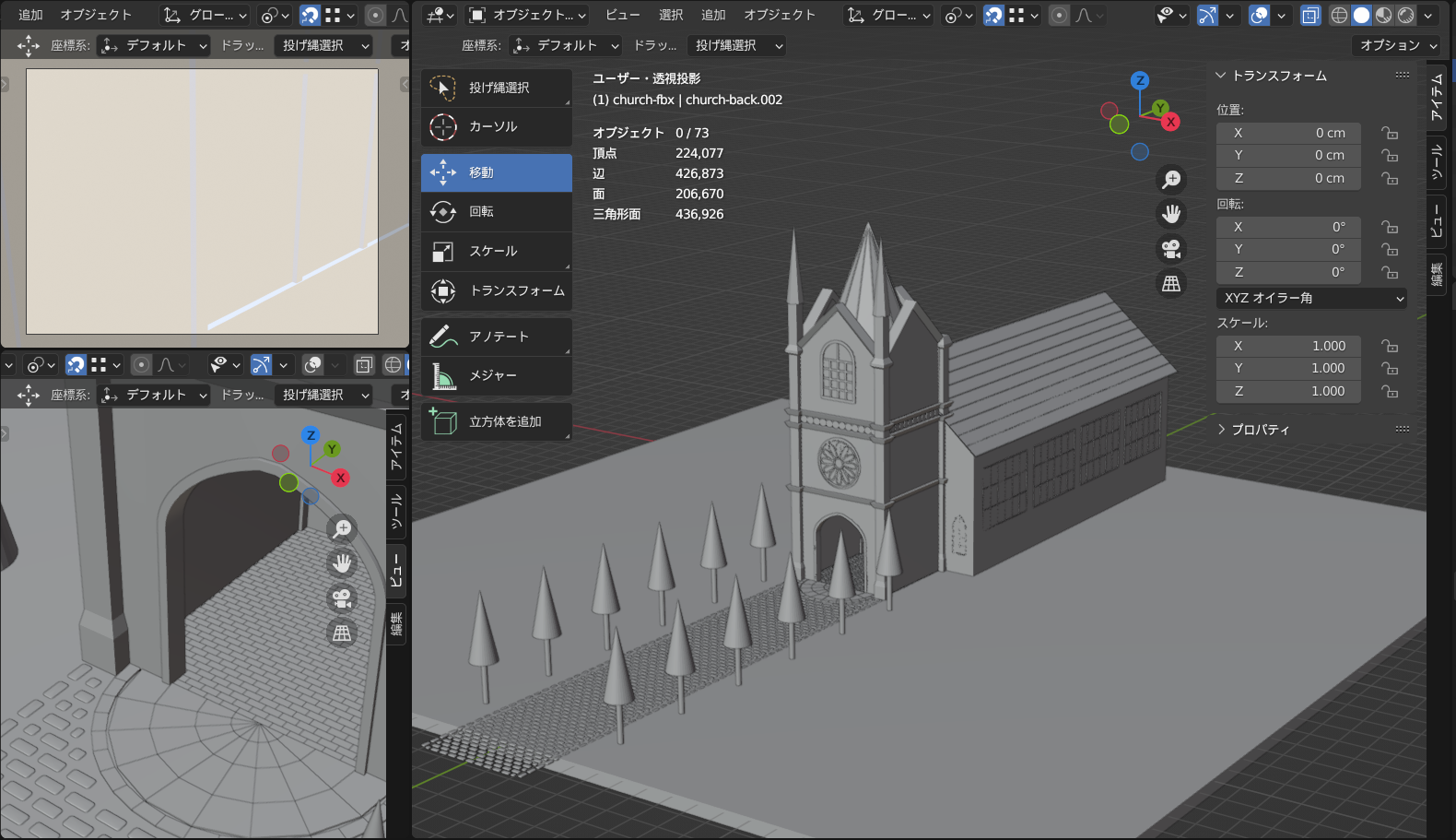1456x840 pixels.
Task: Open XYZ オイラー角 rotation mode dropdown
Action: (x=1311, y=299)
